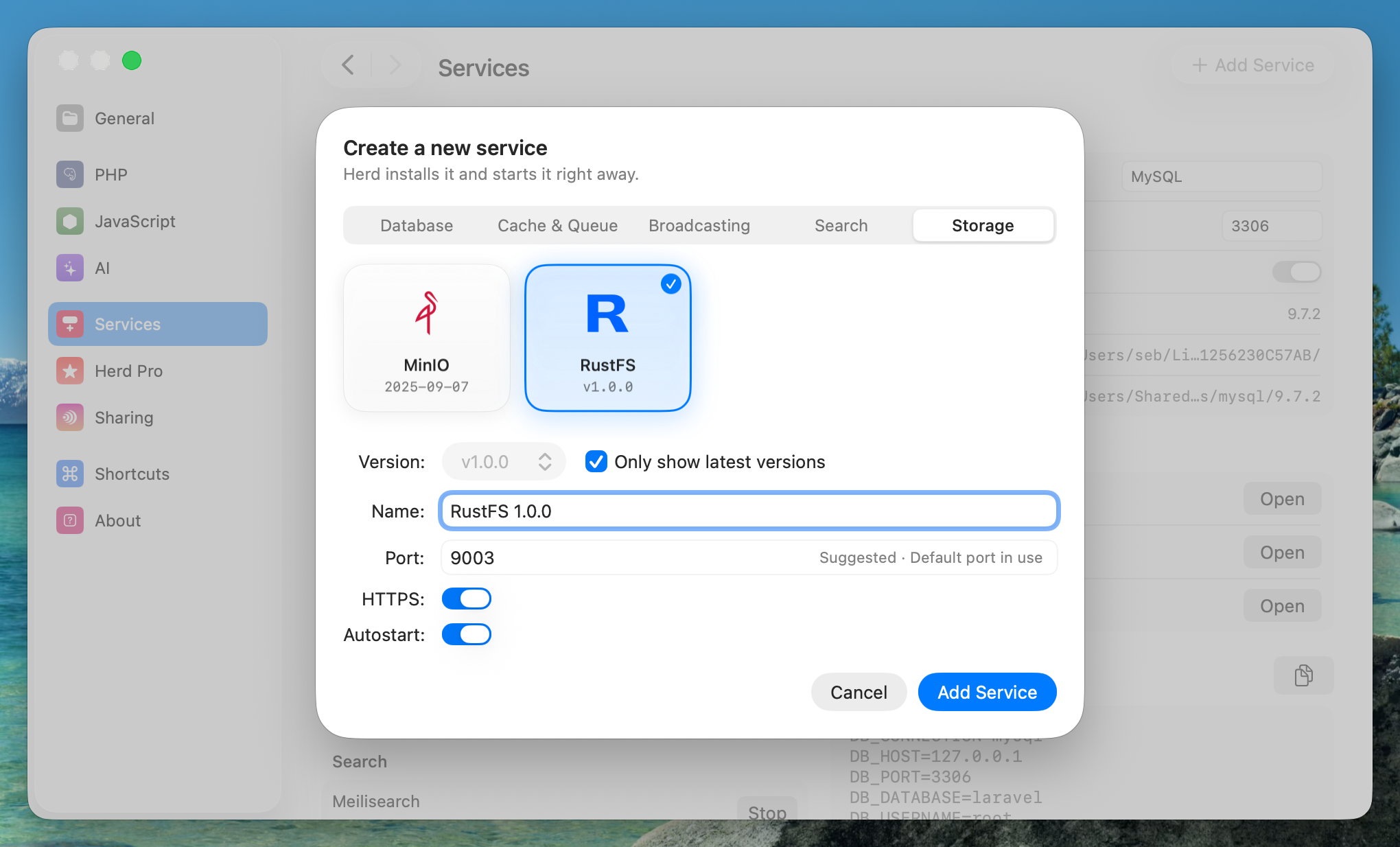Open the Version v1.0.0 dropdown

click(x=503, y=461)
